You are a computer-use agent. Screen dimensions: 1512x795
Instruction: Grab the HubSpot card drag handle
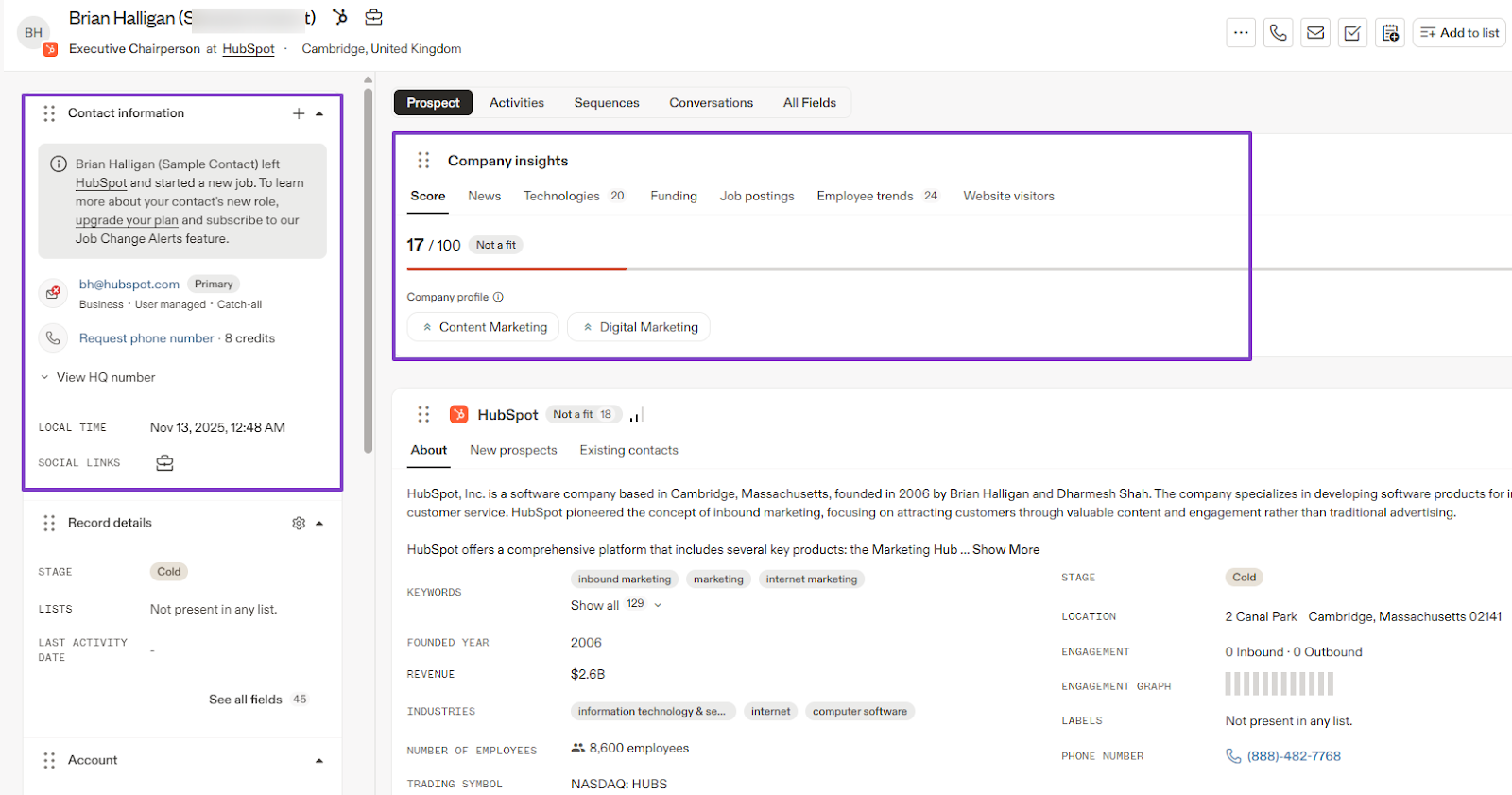coord(423,414)
